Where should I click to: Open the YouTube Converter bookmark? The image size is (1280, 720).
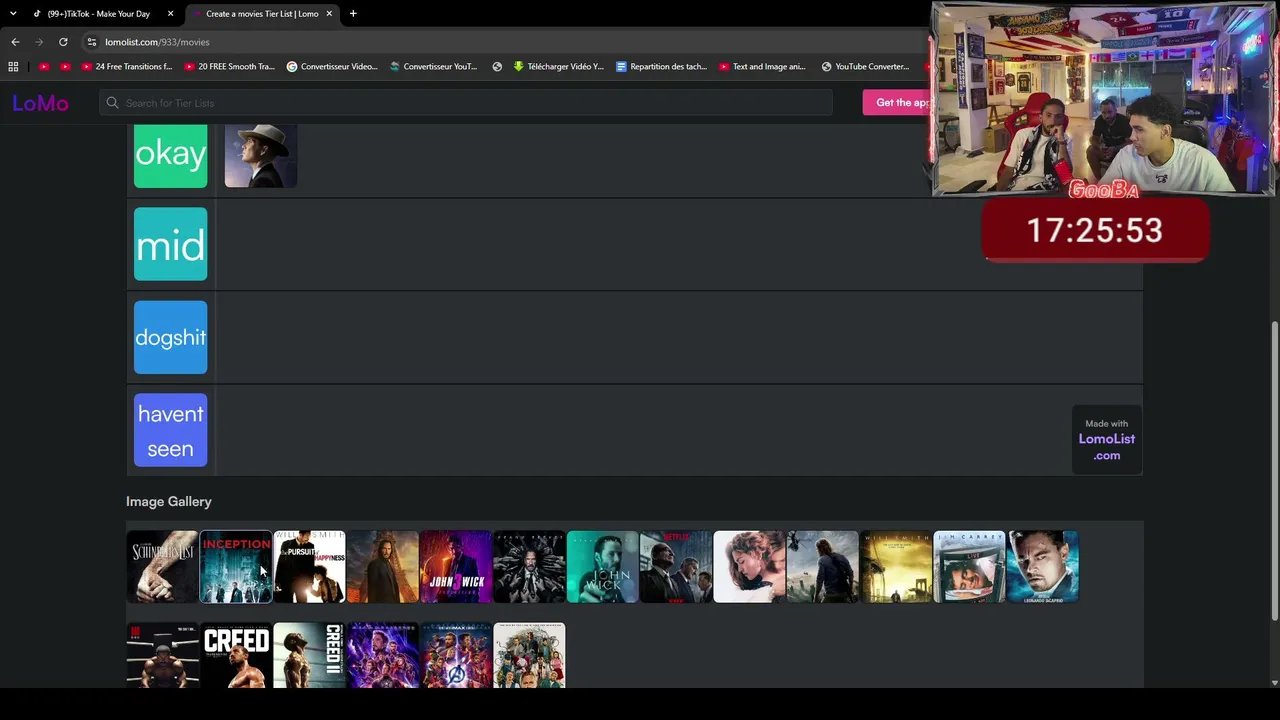pyautogui.click(x=865, y=67)
